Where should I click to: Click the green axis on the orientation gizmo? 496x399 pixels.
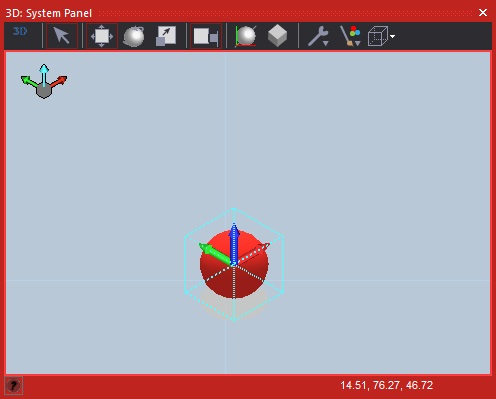28,81
